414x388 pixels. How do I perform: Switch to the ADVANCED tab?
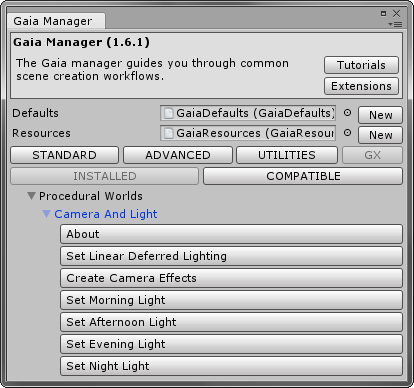tap(178, 155)
